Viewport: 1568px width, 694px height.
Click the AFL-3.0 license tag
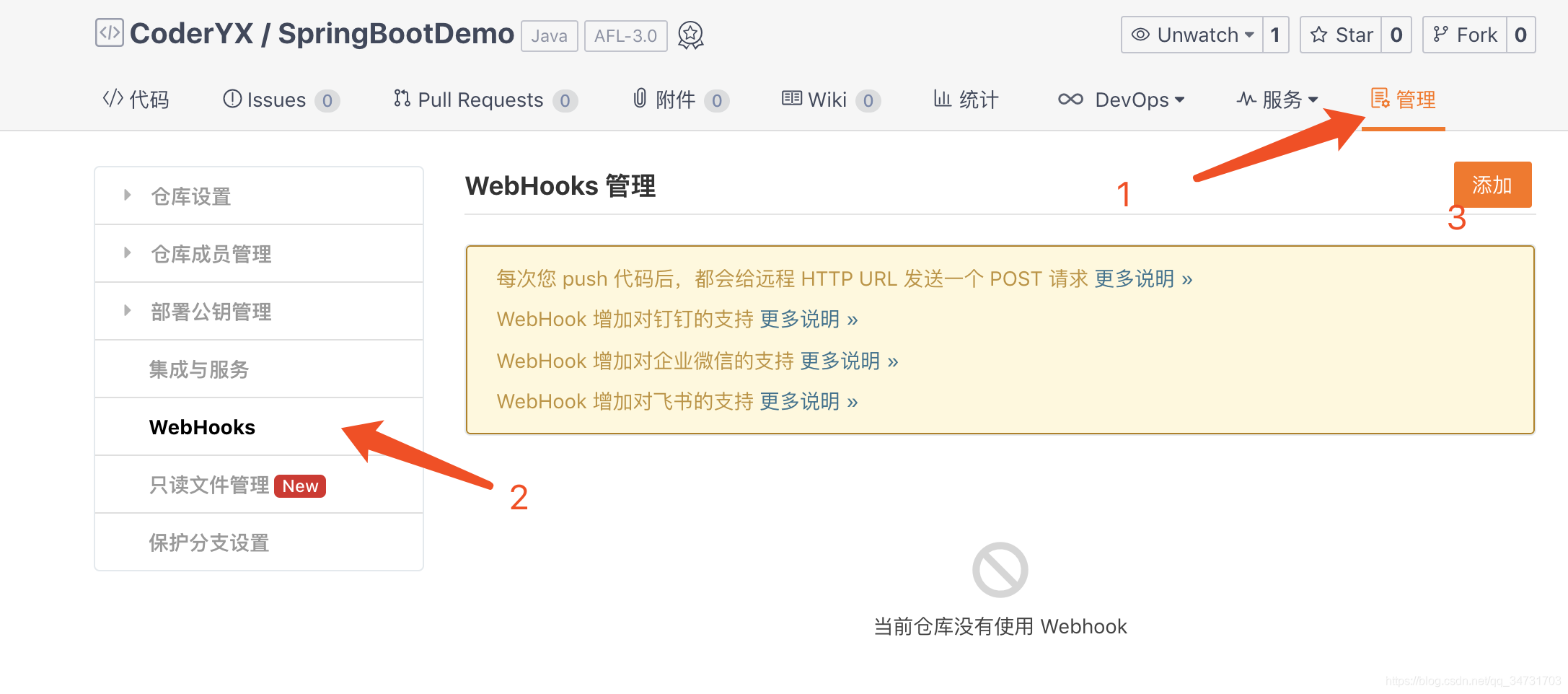pos(625,36)
